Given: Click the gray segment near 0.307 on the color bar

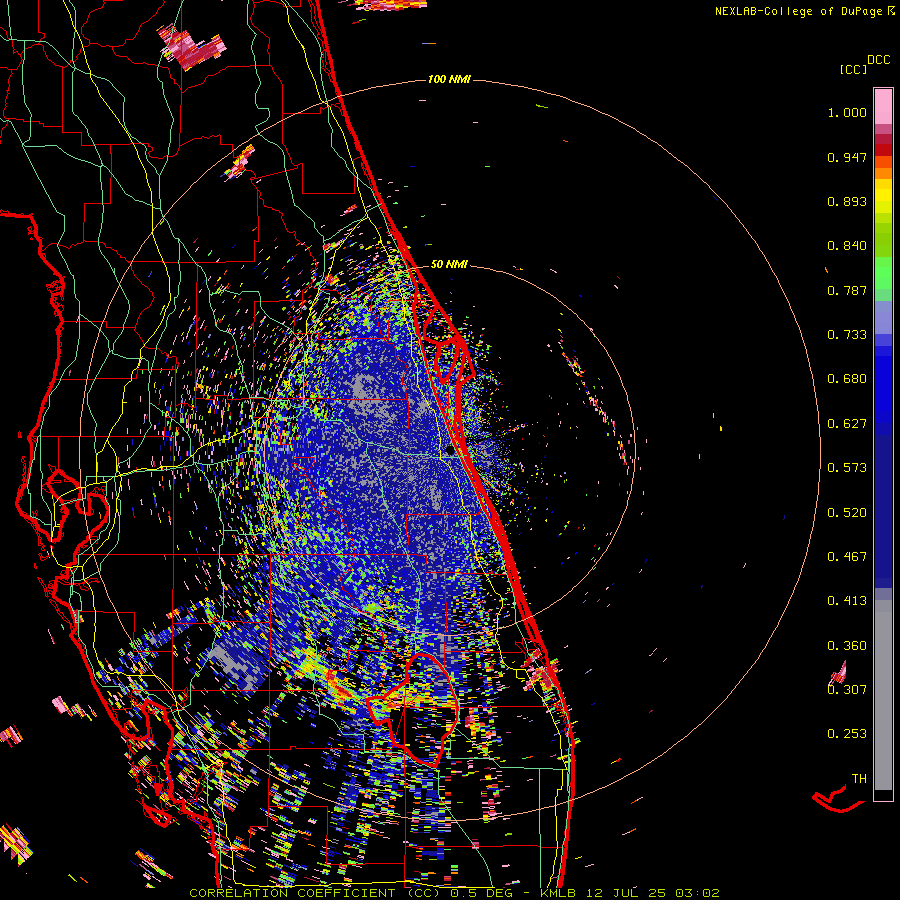Looking at the screenshot, I should [883, 695].
